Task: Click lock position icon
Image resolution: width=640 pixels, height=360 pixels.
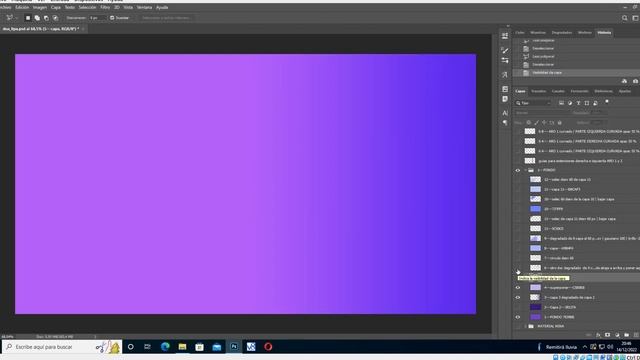Action: pos(544,122)
